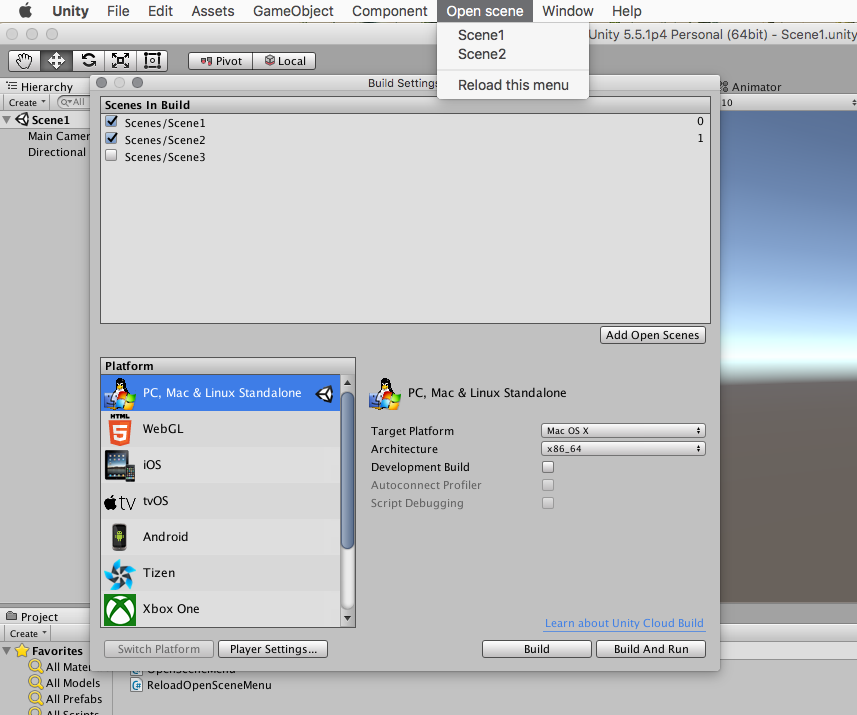Viewport: 857px width, 715px height.
Task: Click the Project folder tab icon
Action: [11, 616]
